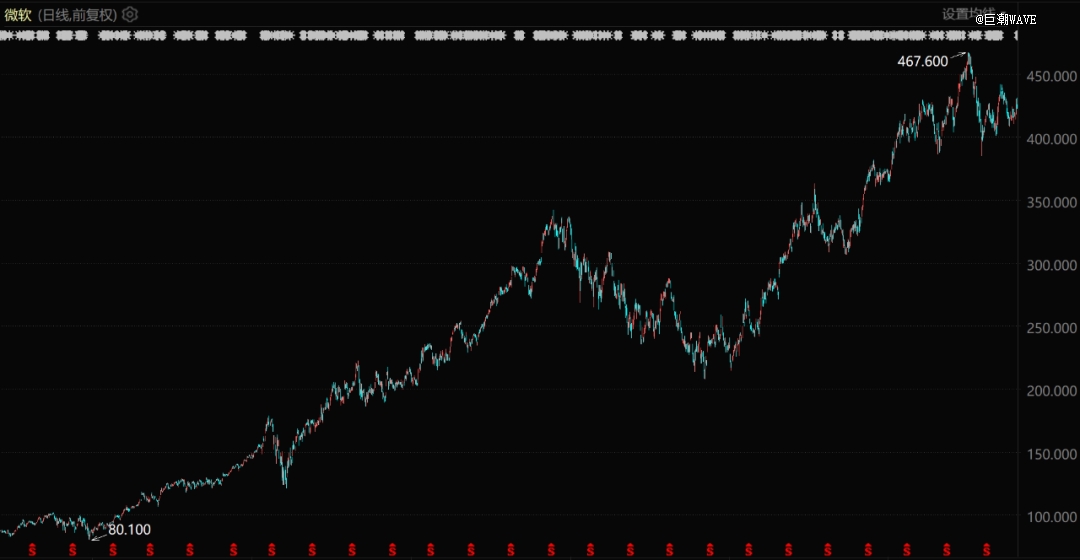
Task: Click the rightmost red dividend $ marker
Action: coord(986,549)
